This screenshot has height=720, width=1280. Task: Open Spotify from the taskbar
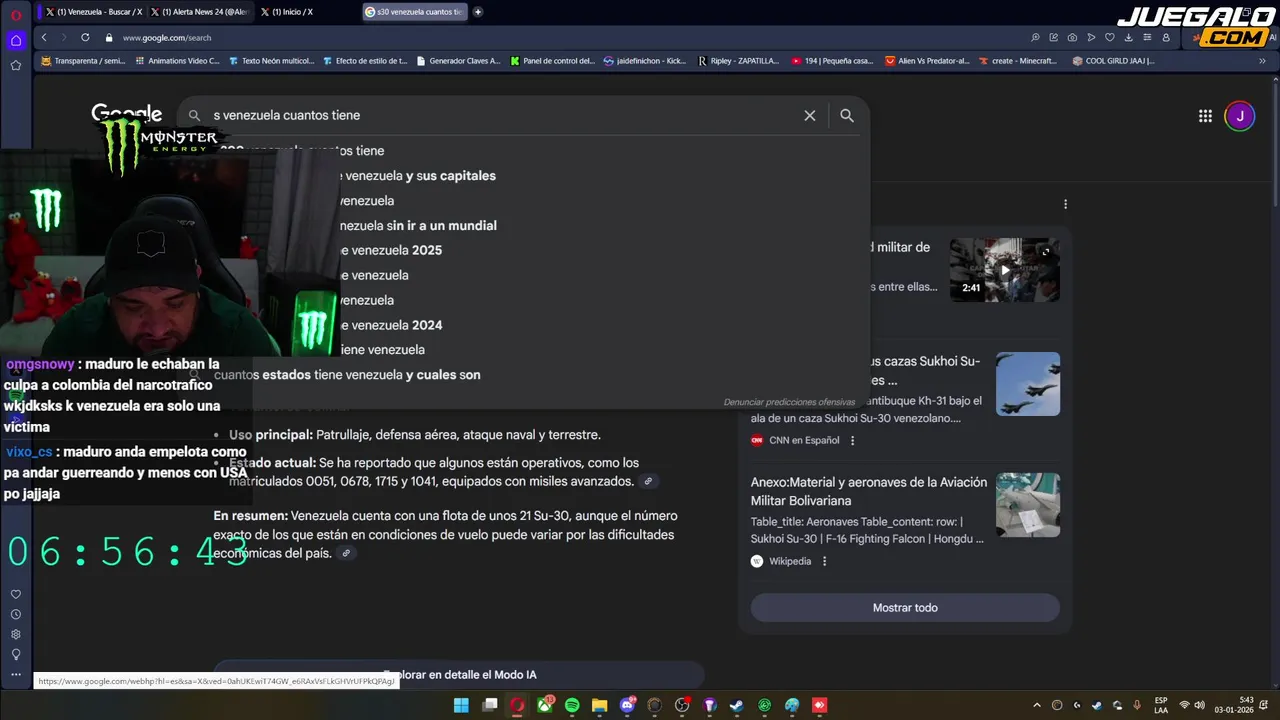click(x=572, y=705)
